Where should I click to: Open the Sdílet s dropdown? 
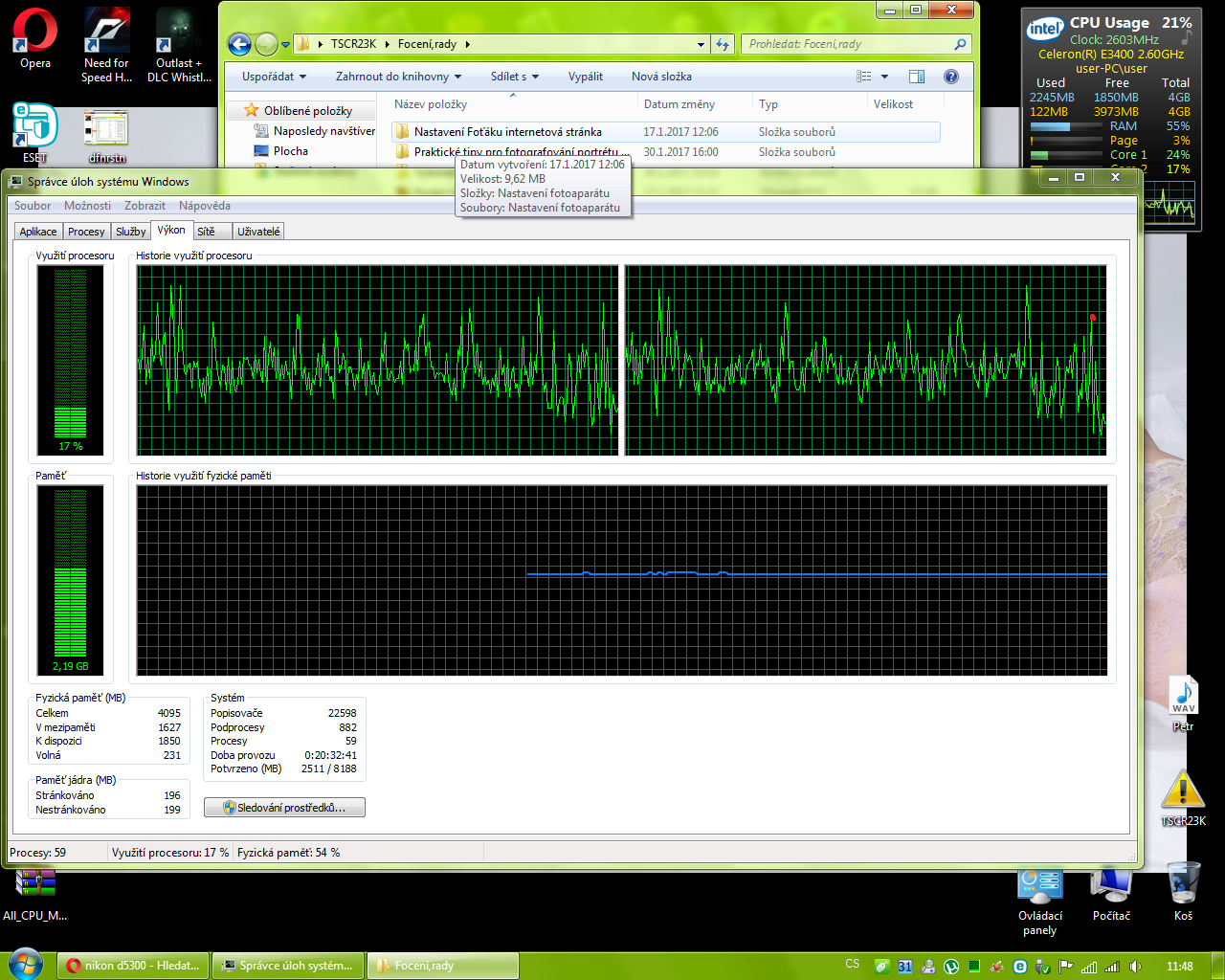[515, 77]
